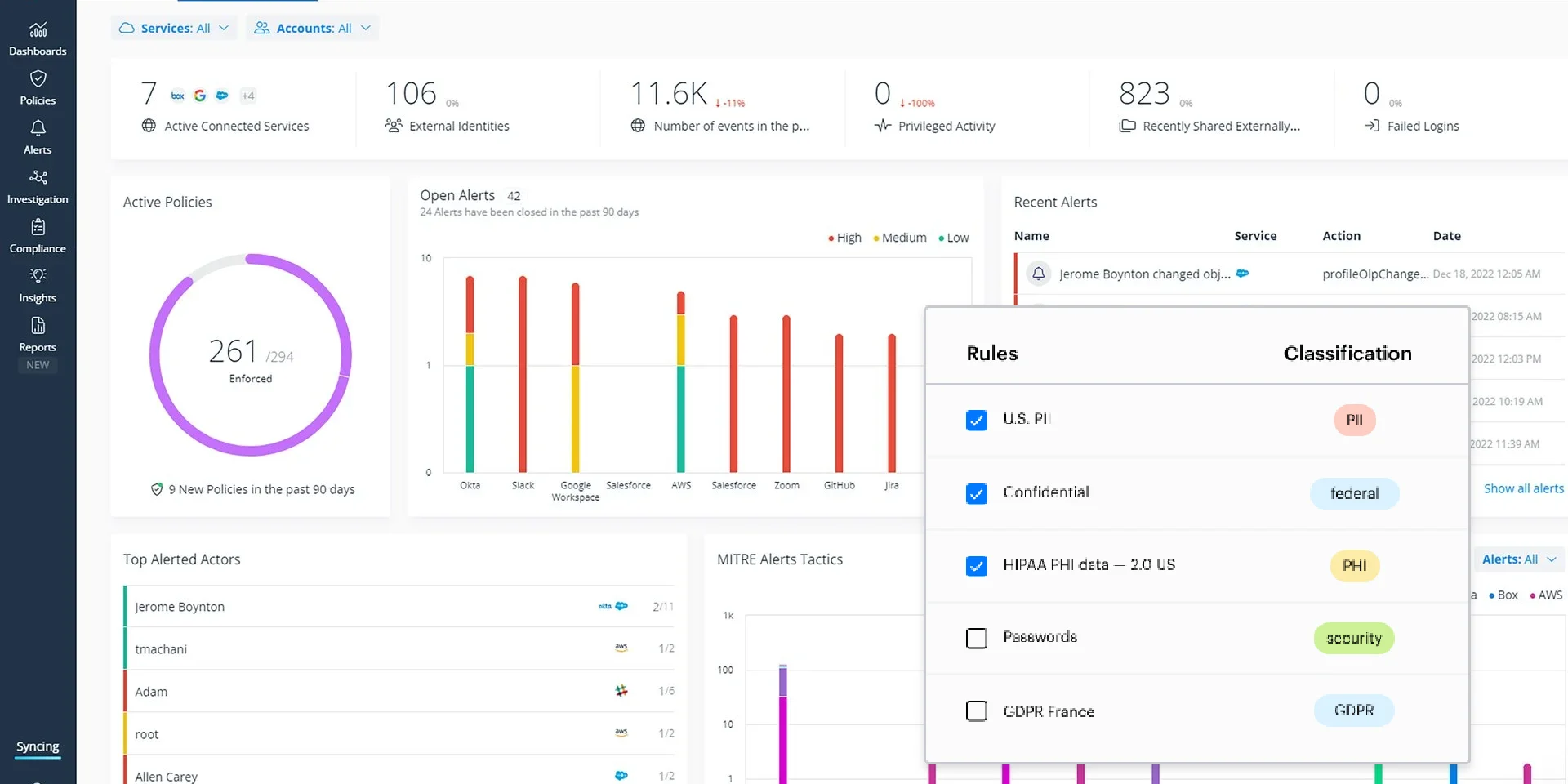The height and width of the screenshot is (784, 1568).
Task: Open Jerome Boynton in Top Alerted Actors
Action: [400, 606]
